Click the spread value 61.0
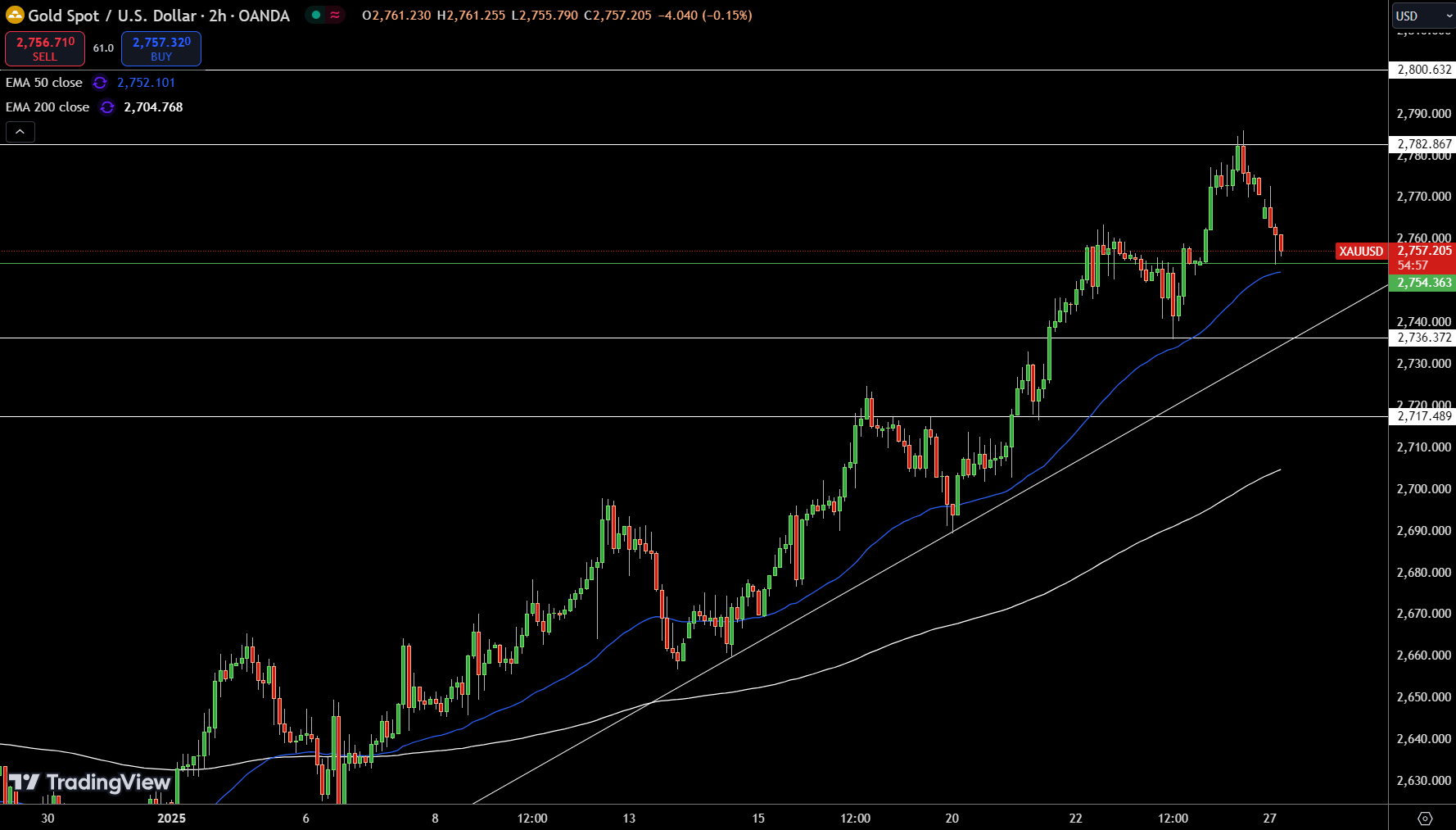 [x=103, y=48]
